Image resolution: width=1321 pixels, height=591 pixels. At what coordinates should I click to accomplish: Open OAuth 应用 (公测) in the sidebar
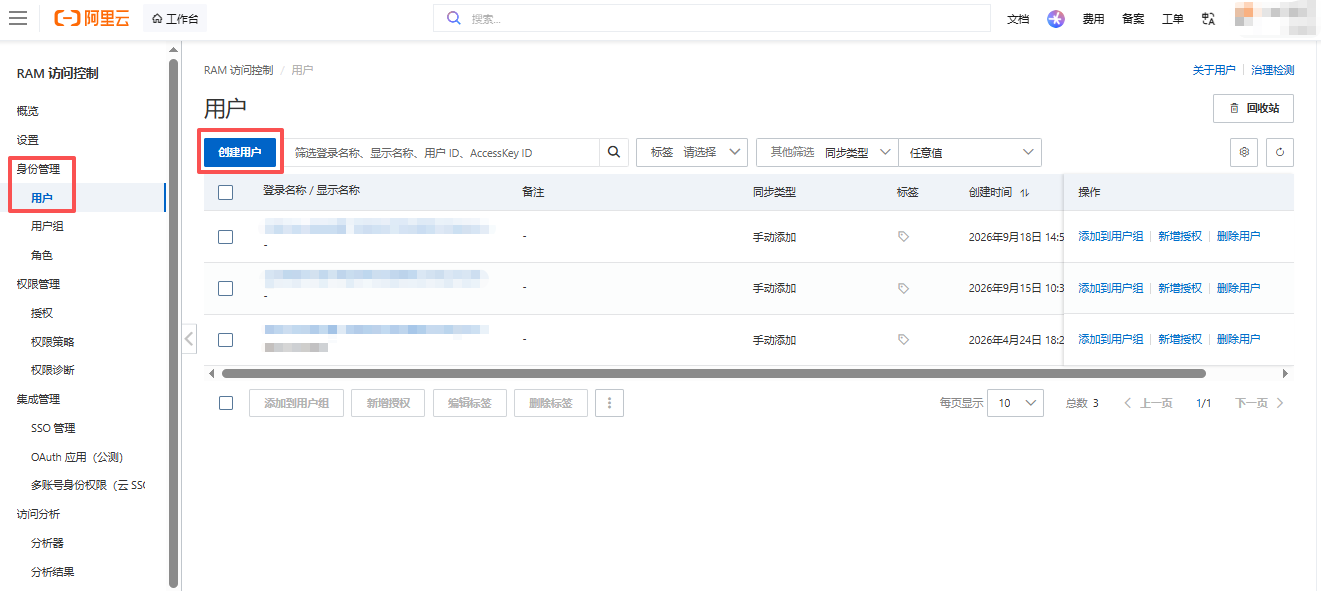[x=77, y=457]
